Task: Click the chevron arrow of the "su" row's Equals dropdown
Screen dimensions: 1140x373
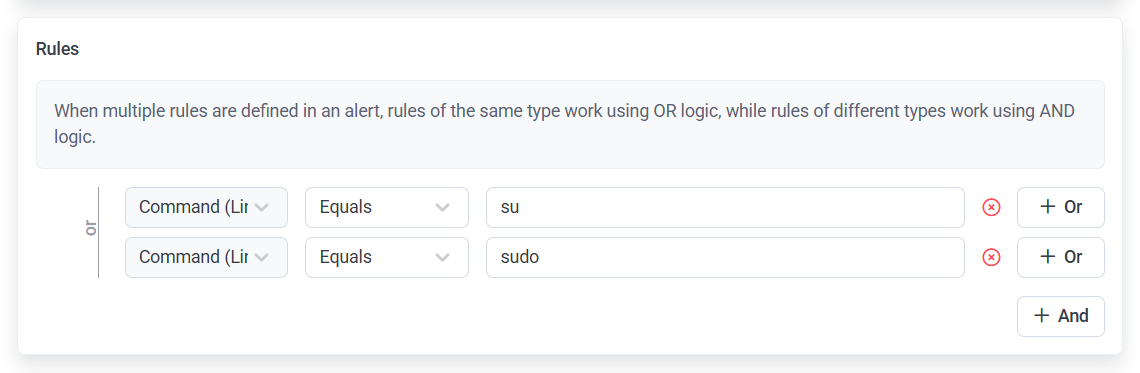Action: point(442,207)
